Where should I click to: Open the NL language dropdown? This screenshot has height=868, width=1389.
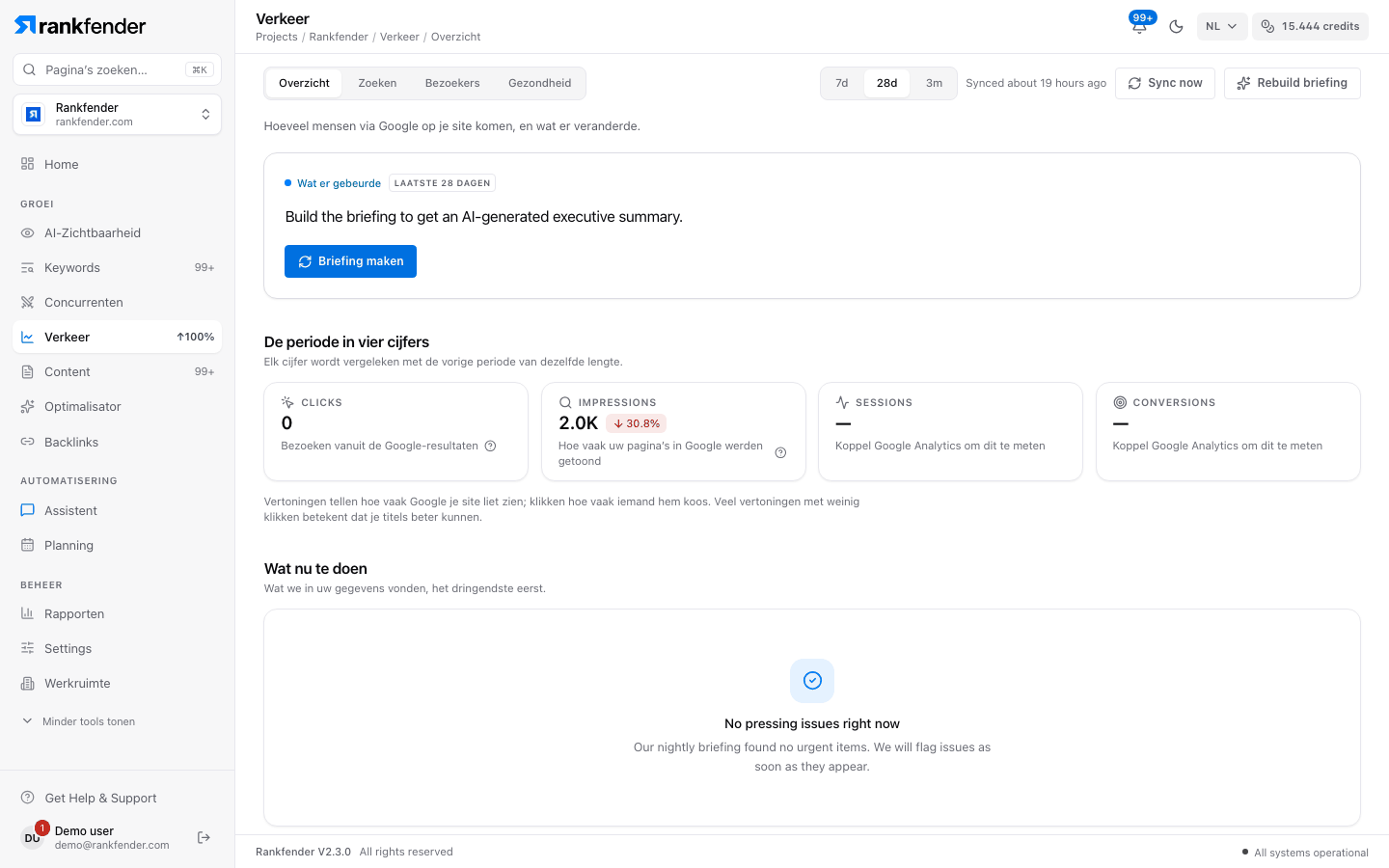pos(1221,27)
